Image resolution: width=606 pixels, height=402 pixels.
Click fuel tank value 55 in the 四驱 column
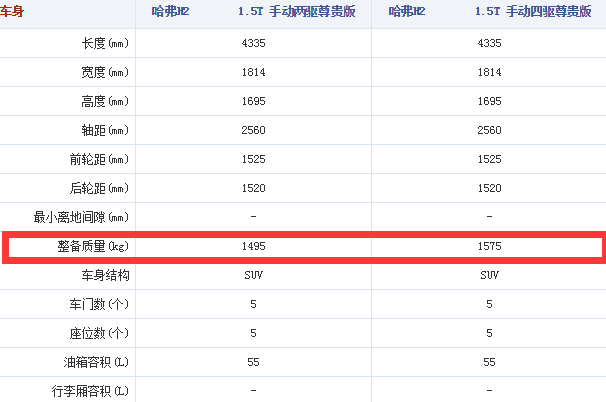[x=489, y=362]
